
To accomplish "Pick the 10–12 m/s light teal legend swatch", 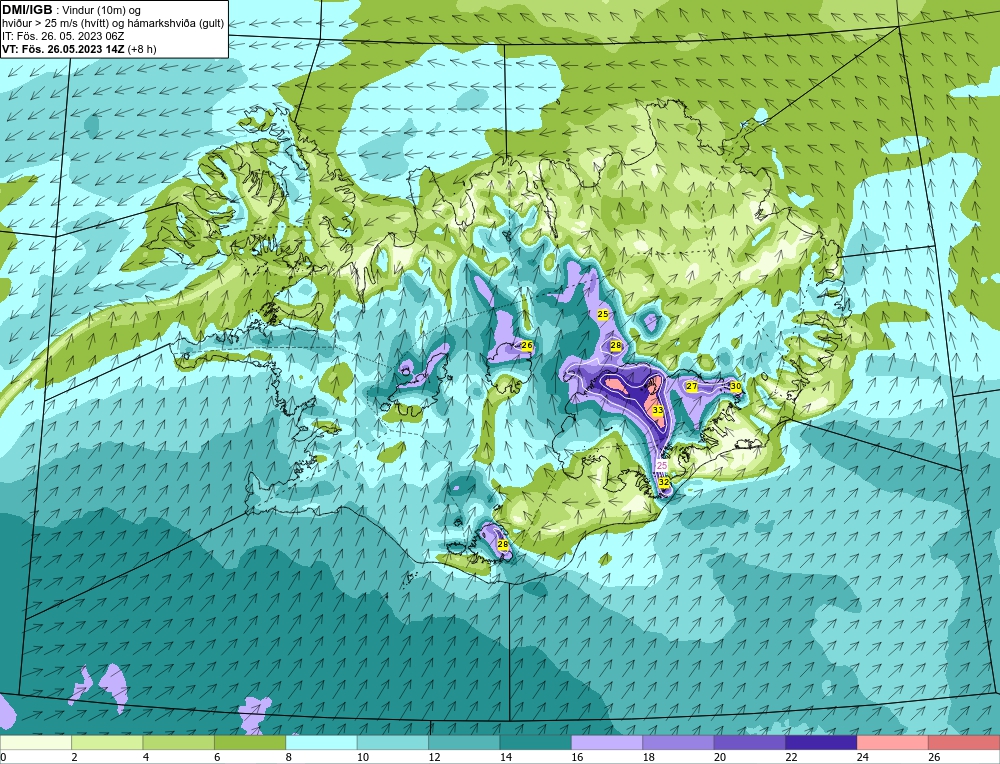I will point(393,742).
